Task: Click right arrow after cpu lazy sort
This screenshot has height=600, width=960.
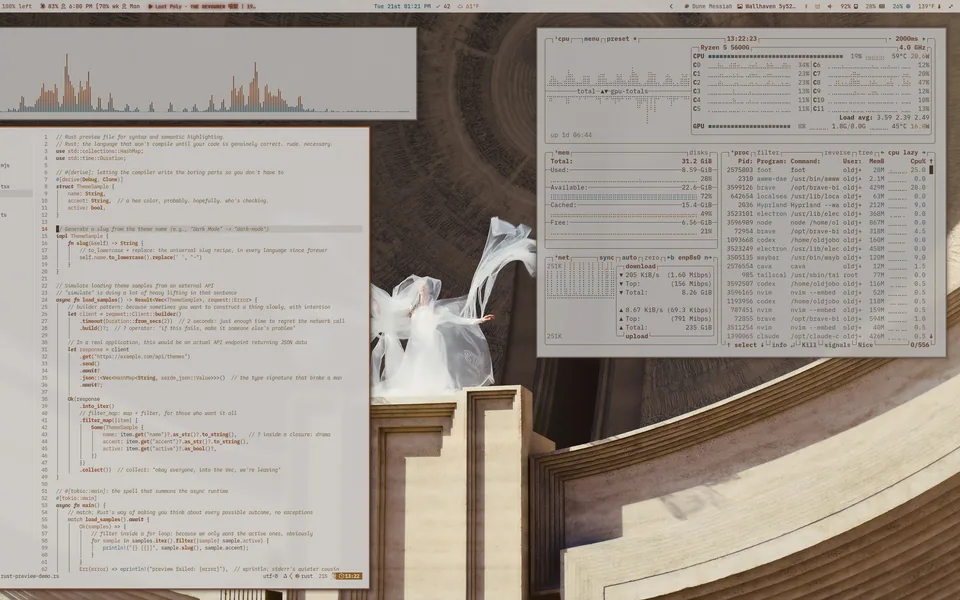Action: point(923,152)
